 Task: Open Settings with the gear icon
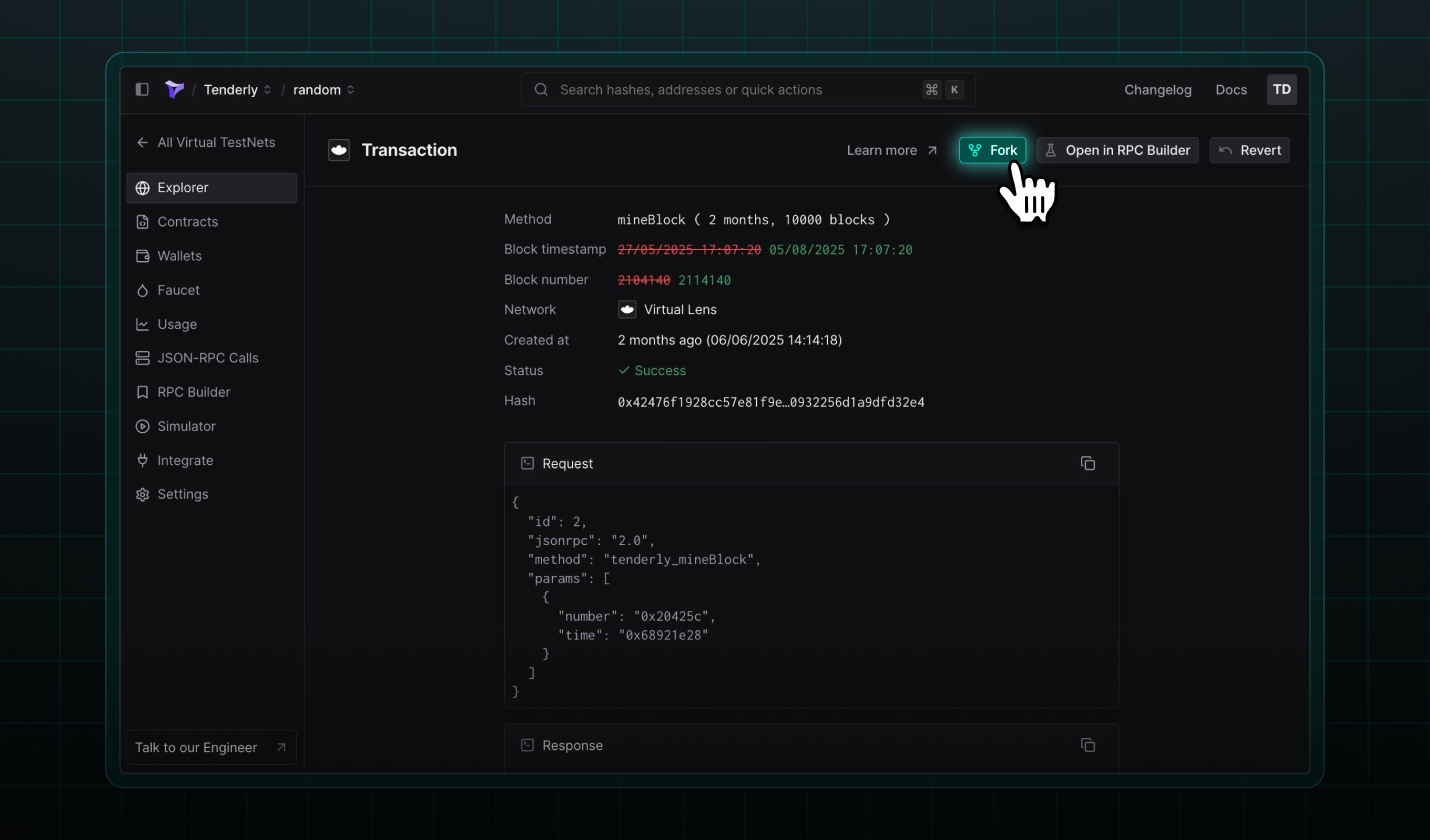tap(142, 494)
